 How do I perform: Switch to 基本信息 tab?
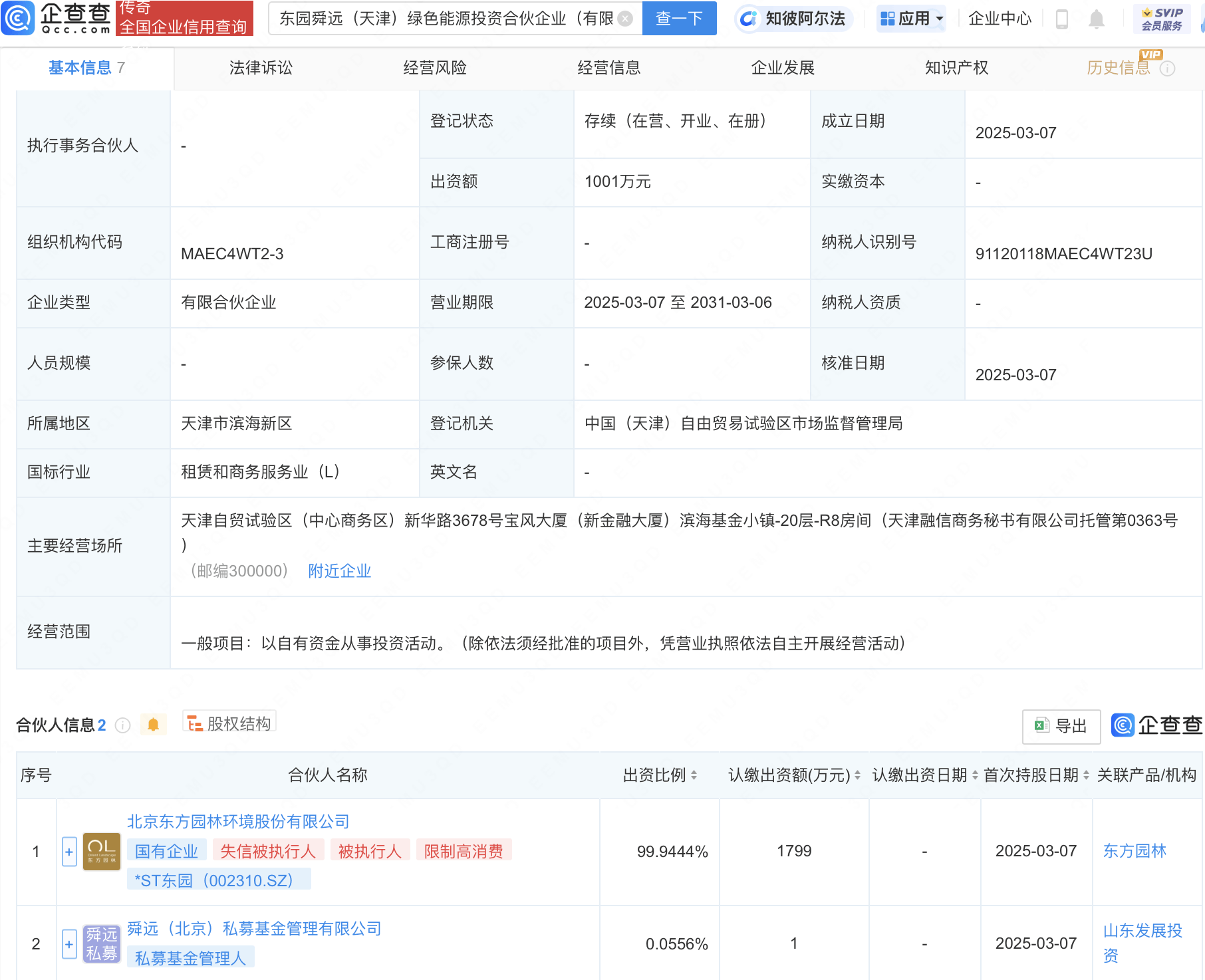pyautogui.click(x=86, y=68)
